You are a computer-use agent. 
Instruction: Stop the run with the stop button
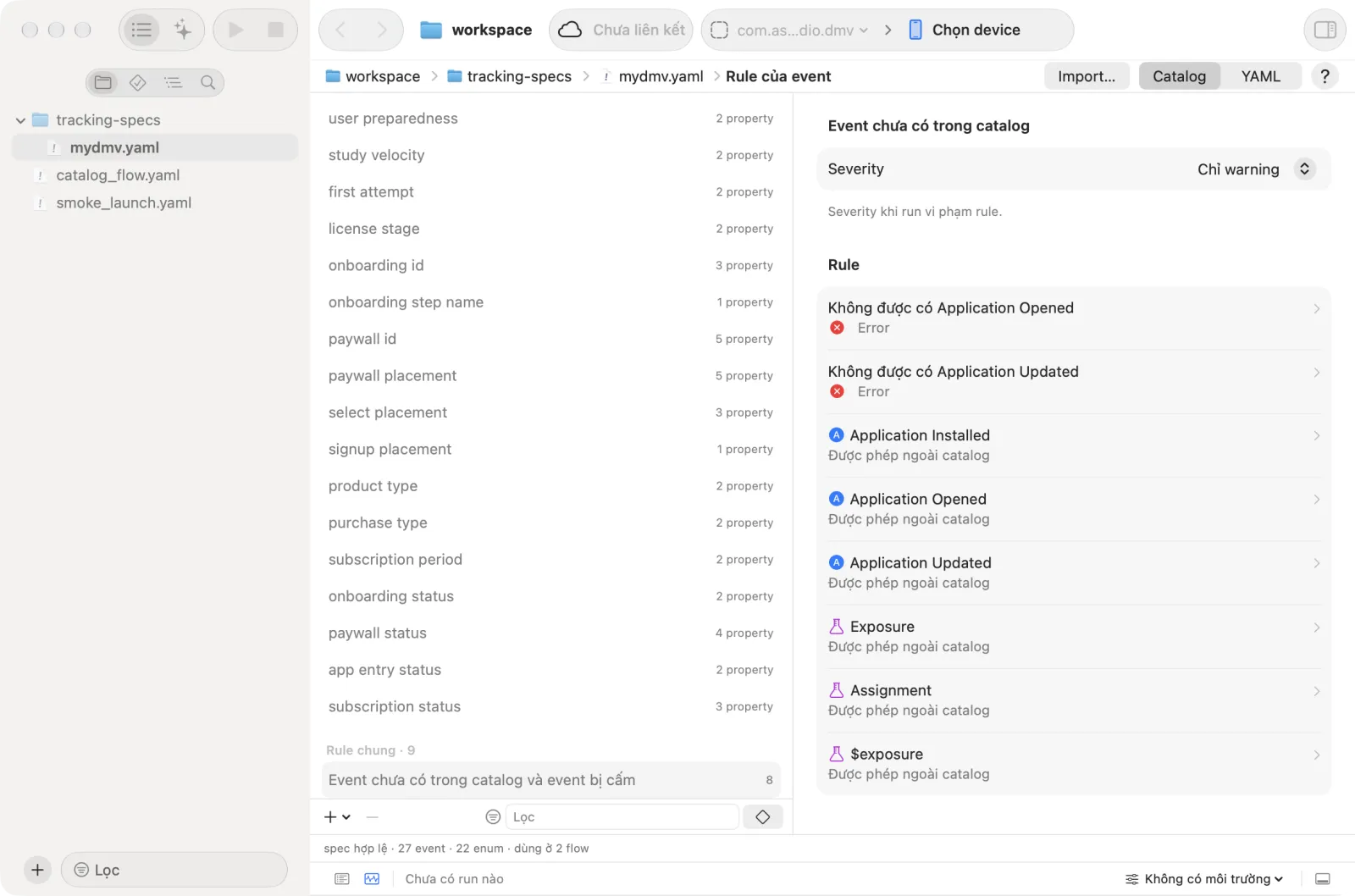tap(275, 30)
